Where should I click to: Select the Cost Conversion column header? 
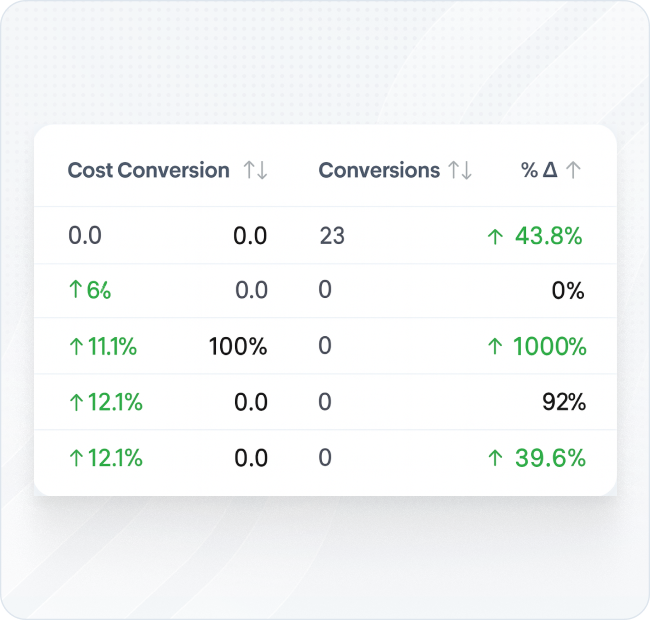coord(148,171)
